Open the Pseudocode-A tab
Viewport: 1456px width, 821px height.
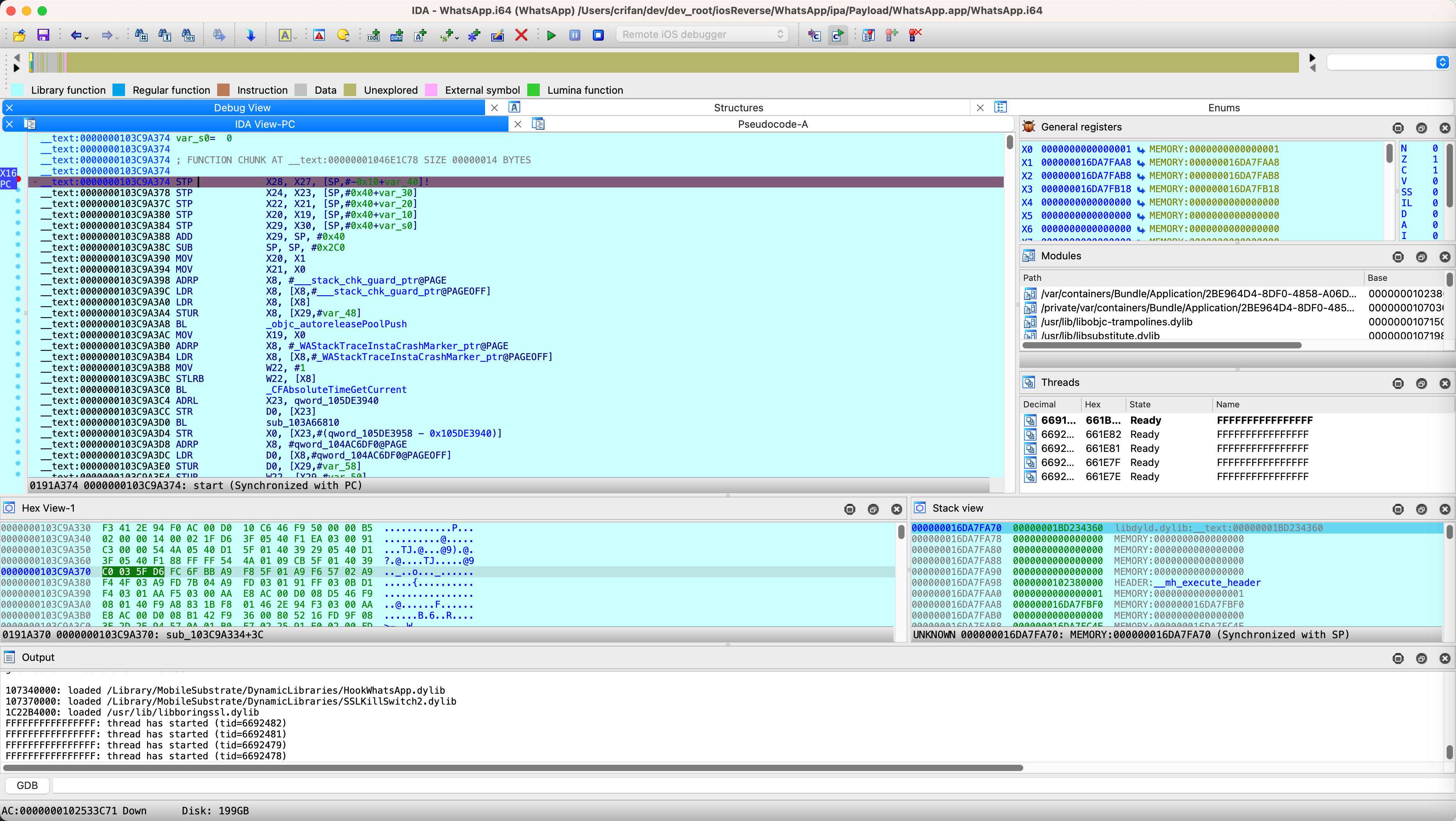point(773,124)
